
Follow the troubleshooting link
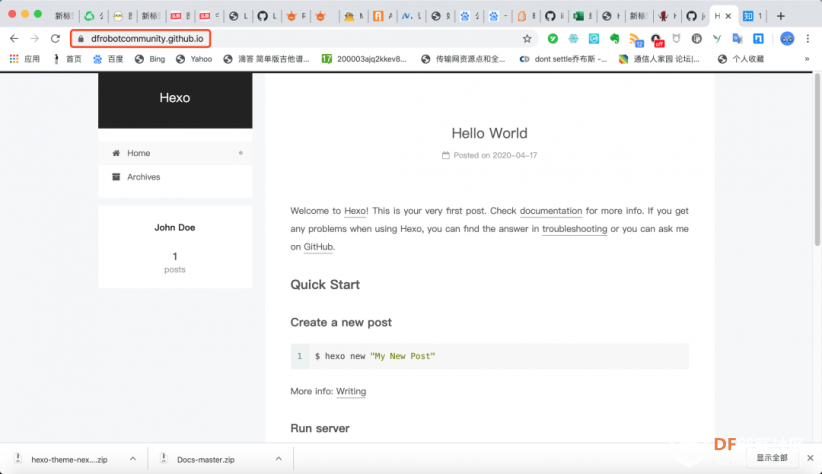(x=574, y=229)
